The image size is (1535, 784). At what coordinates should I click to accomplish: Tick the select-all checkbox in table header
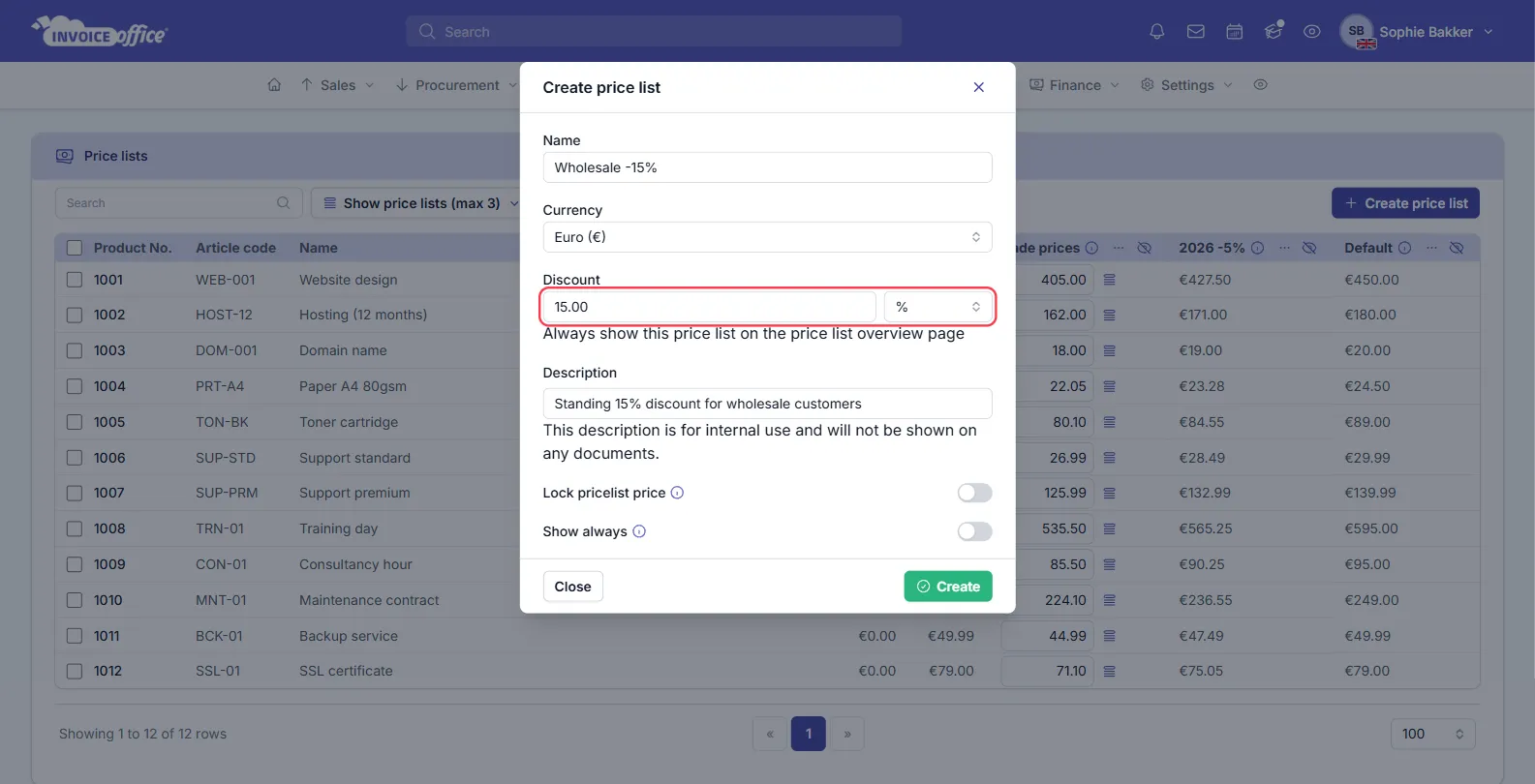pos(75,248)
